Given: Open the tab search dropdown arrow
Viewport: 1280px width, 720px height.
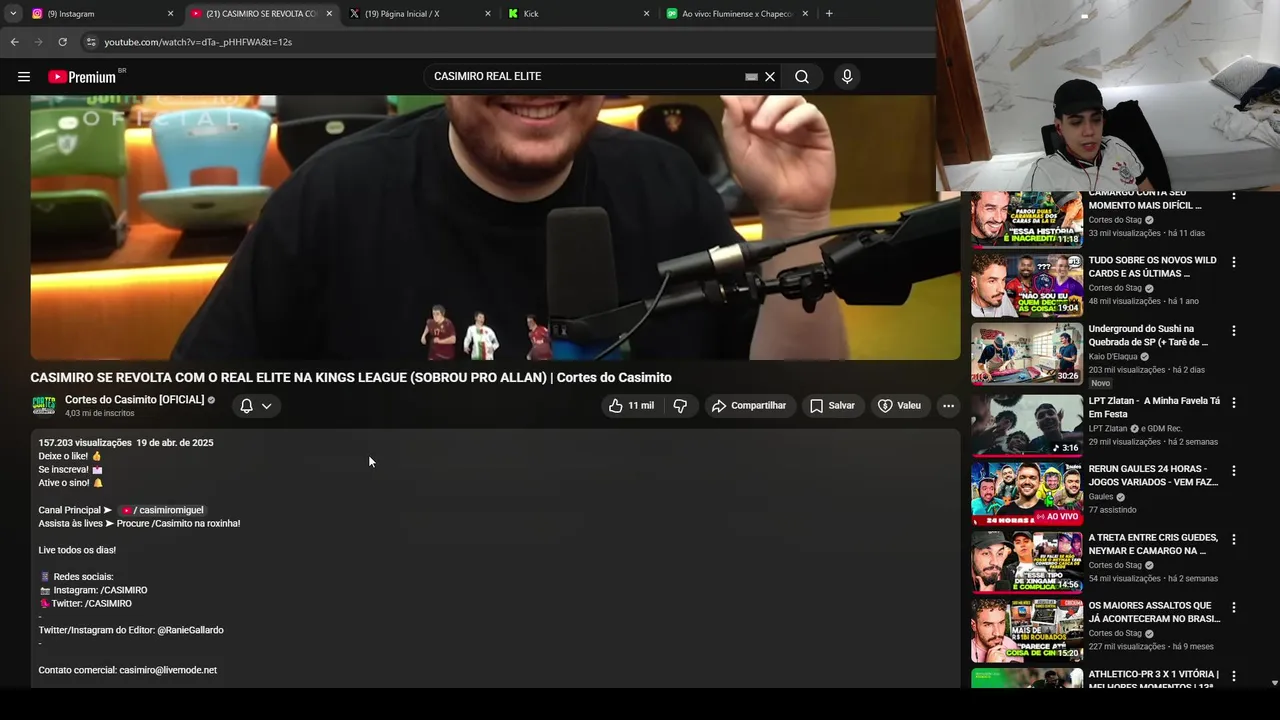Looking at the screenshot, I should 13,14.
